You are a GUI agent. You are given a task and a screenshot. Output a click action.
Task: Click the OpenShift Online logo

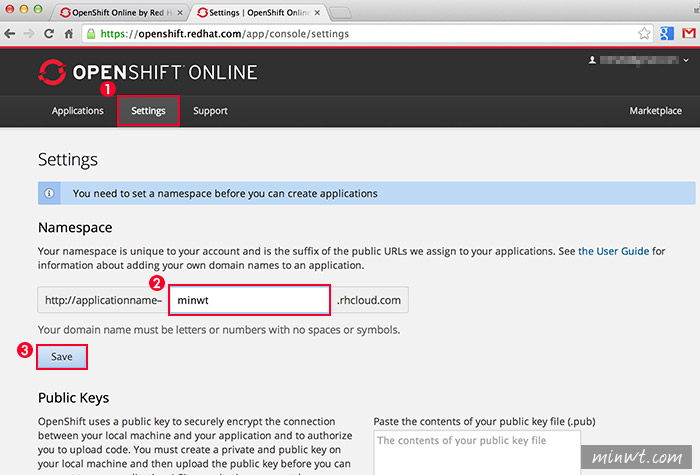[148, 72]
